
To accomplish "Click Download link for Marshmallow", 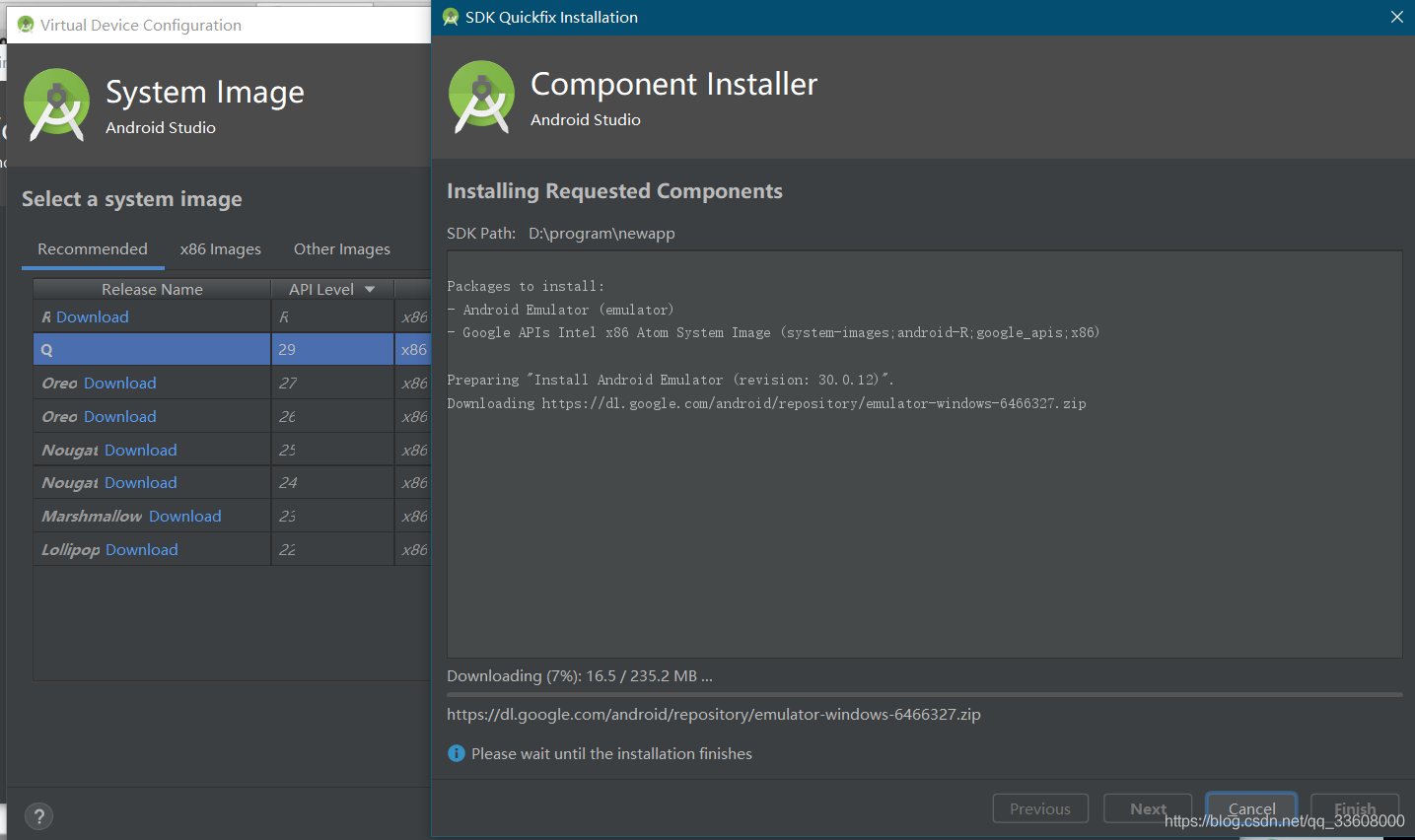I will tap(185, 516).
